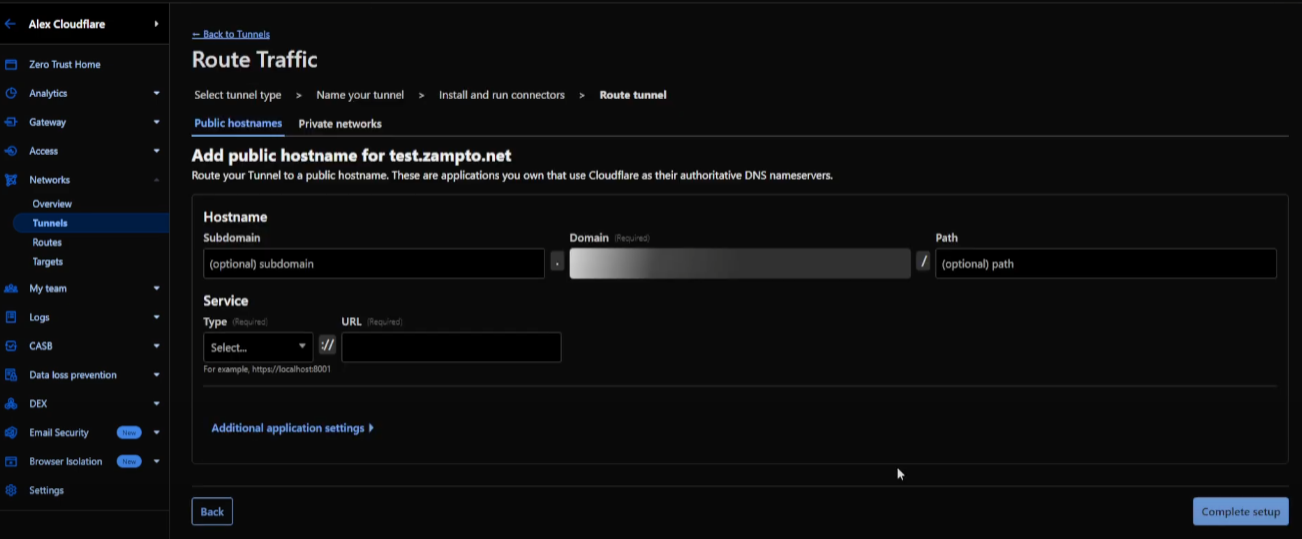Click the Back button
1302x539 pixels.
pyautogui.click(x=212, y=512)
